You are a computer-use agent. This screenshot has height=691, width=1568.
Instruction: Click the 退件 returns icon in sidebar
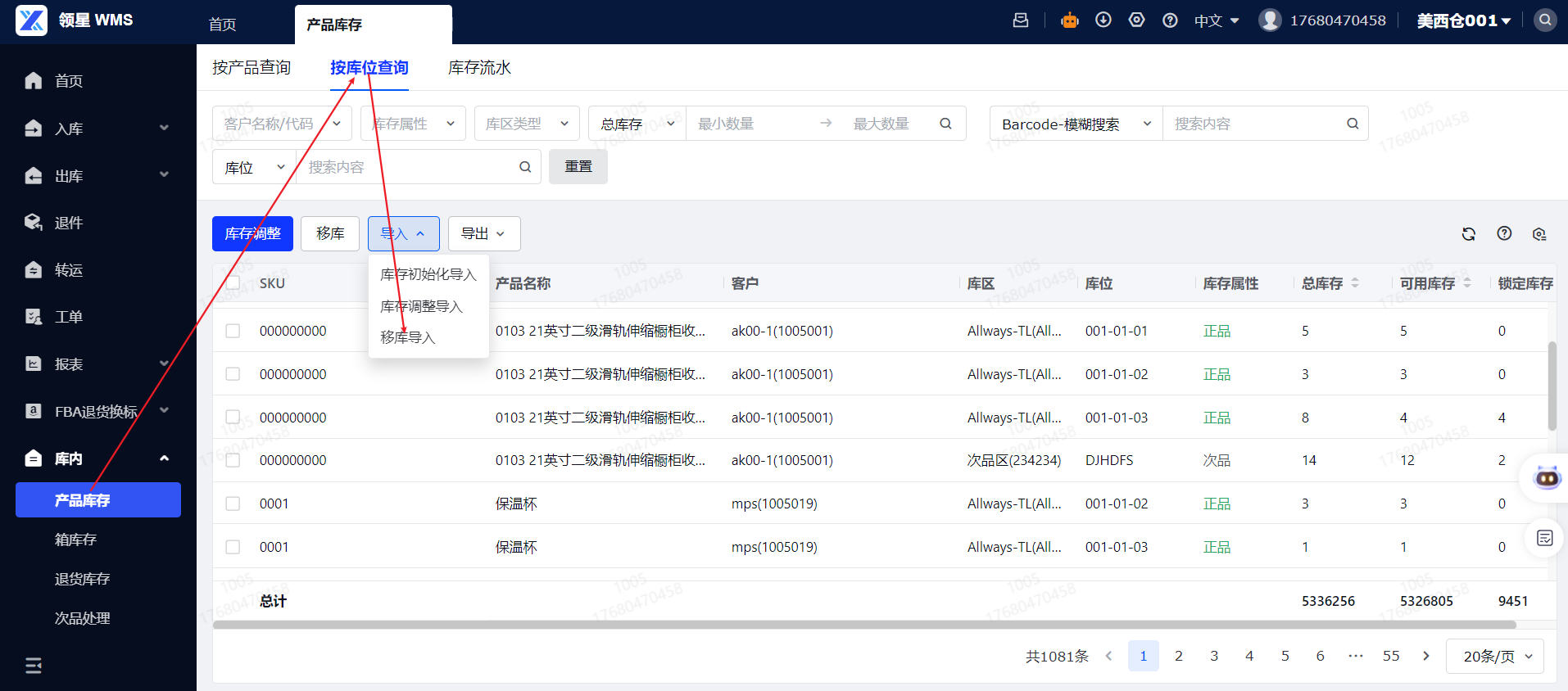coord(34,222)
